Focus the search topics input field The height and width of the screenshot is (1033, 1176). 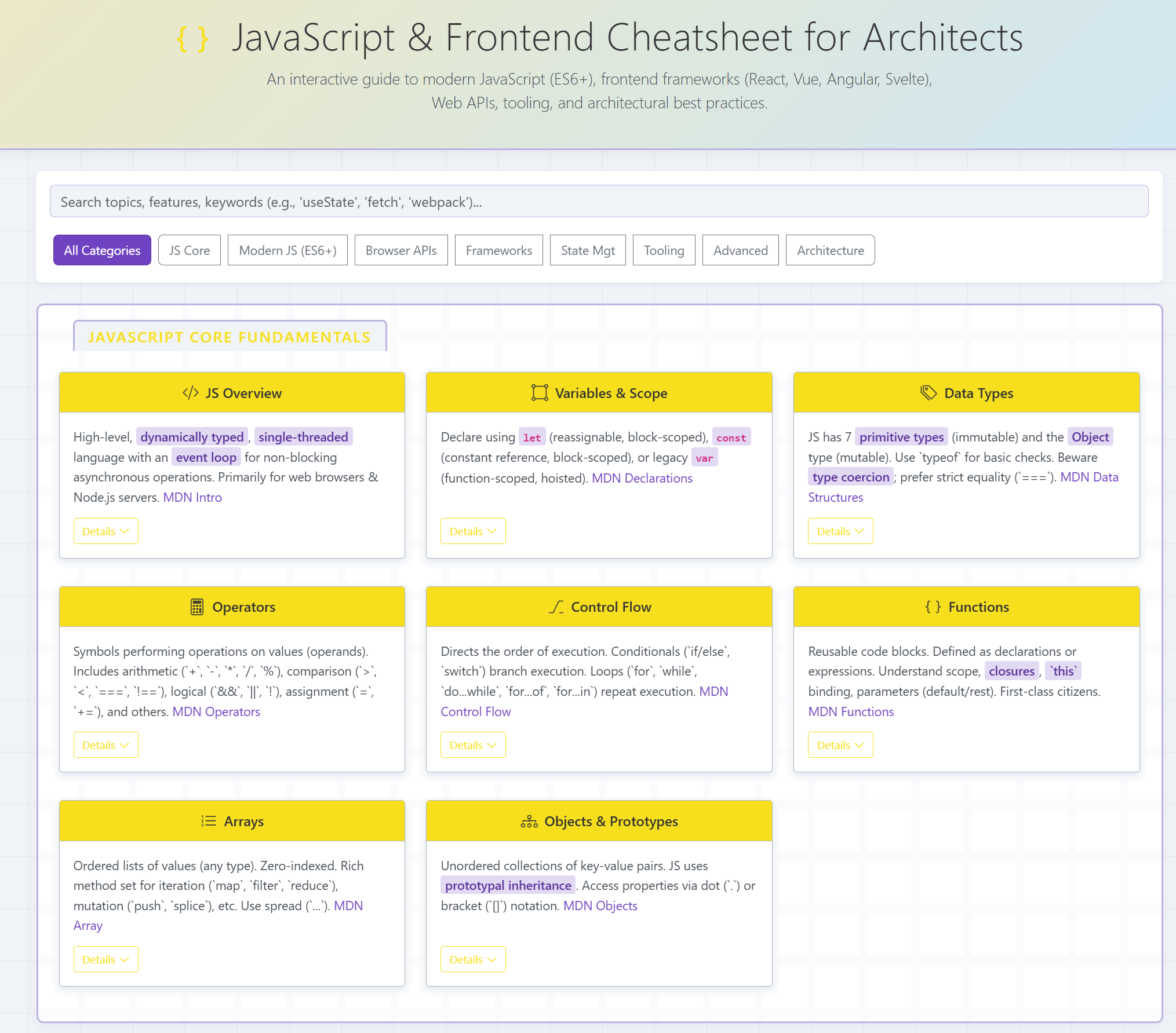tap(599, 202)
